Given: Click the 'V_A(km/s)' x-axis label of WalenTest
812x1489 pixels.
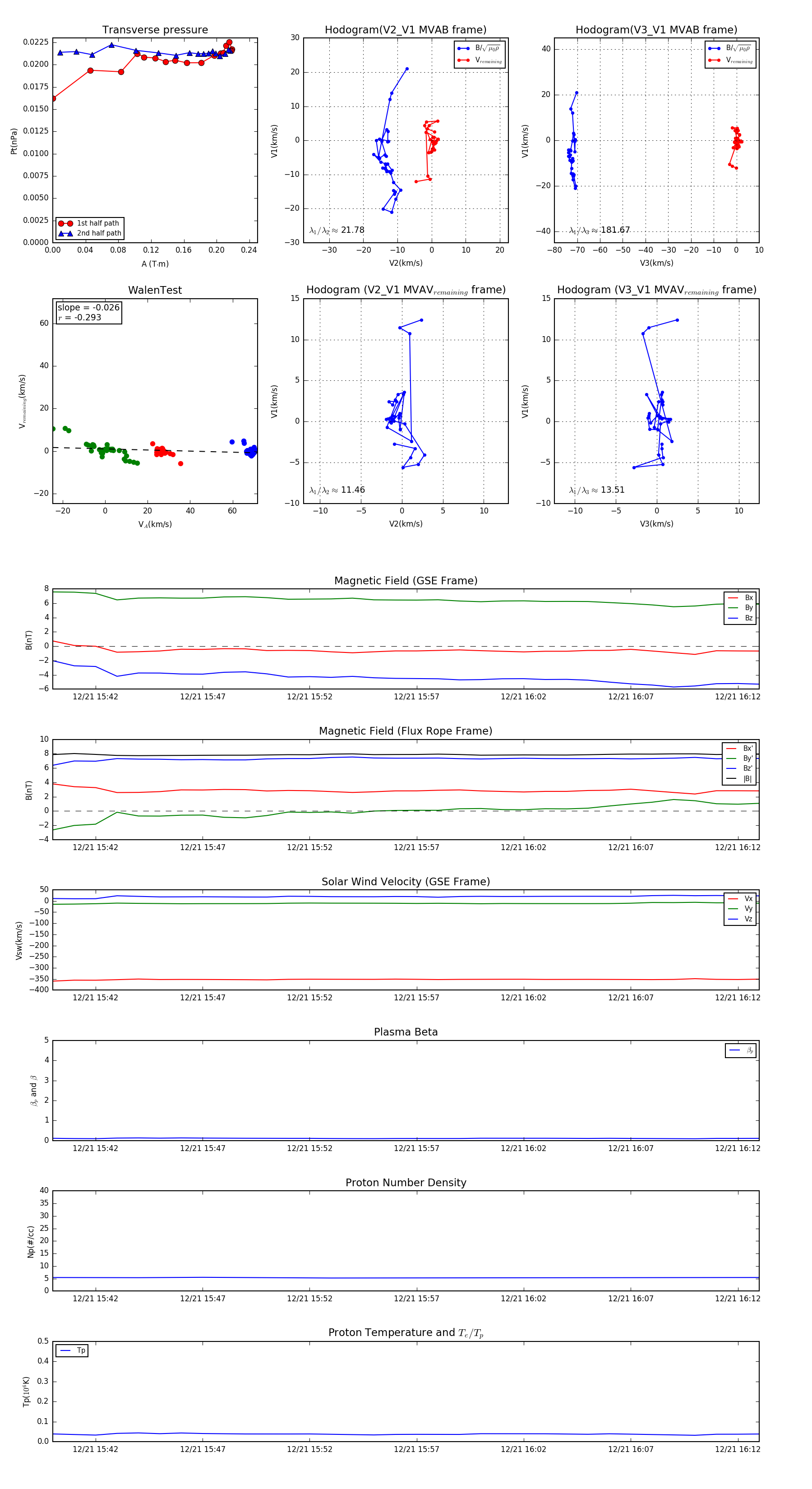Looking at the screenshot, I should click(155, 524).
